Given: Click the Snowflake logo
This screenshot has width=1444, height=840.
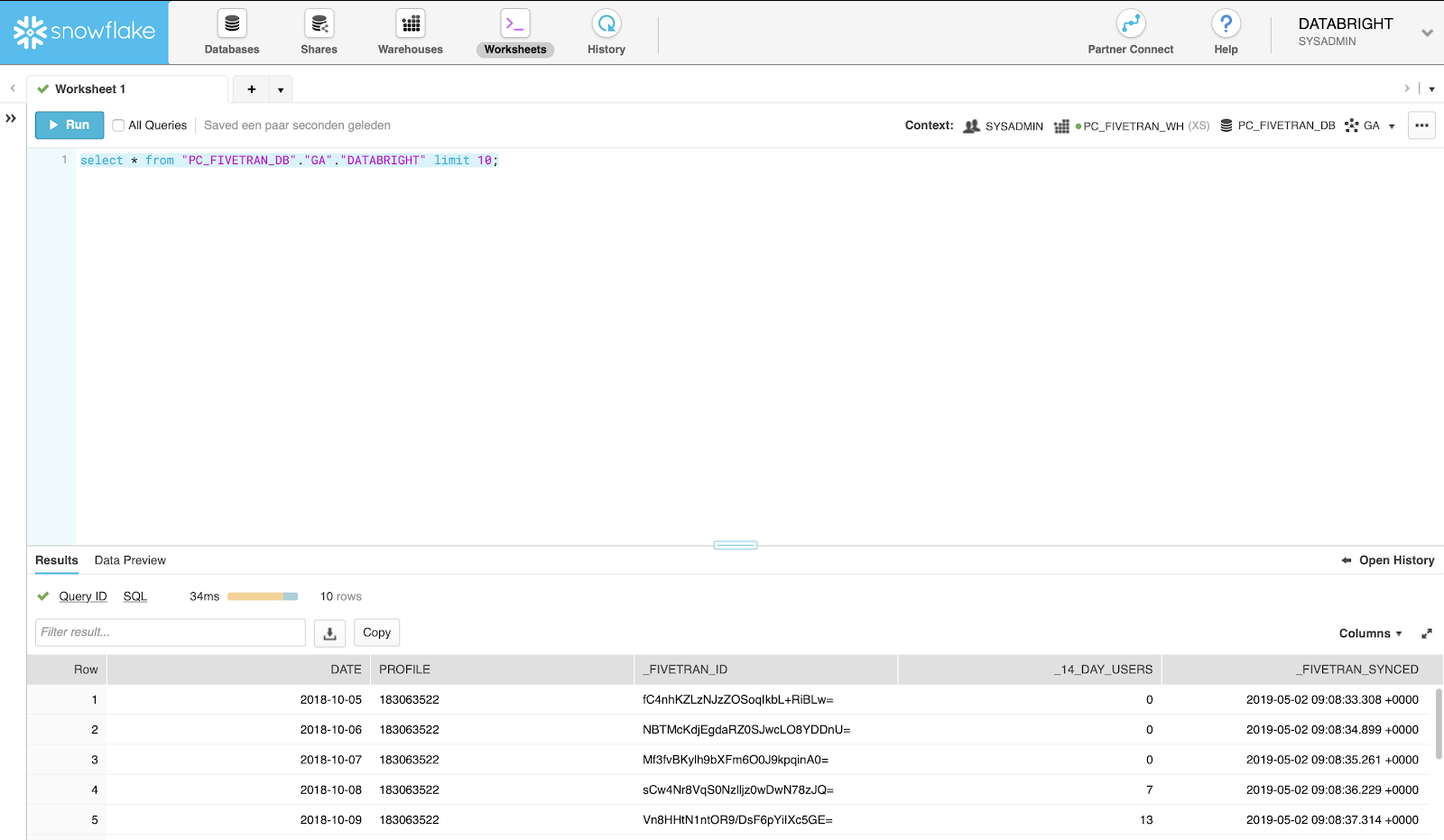Looking at the screenshot, I should tap(84, 32).
